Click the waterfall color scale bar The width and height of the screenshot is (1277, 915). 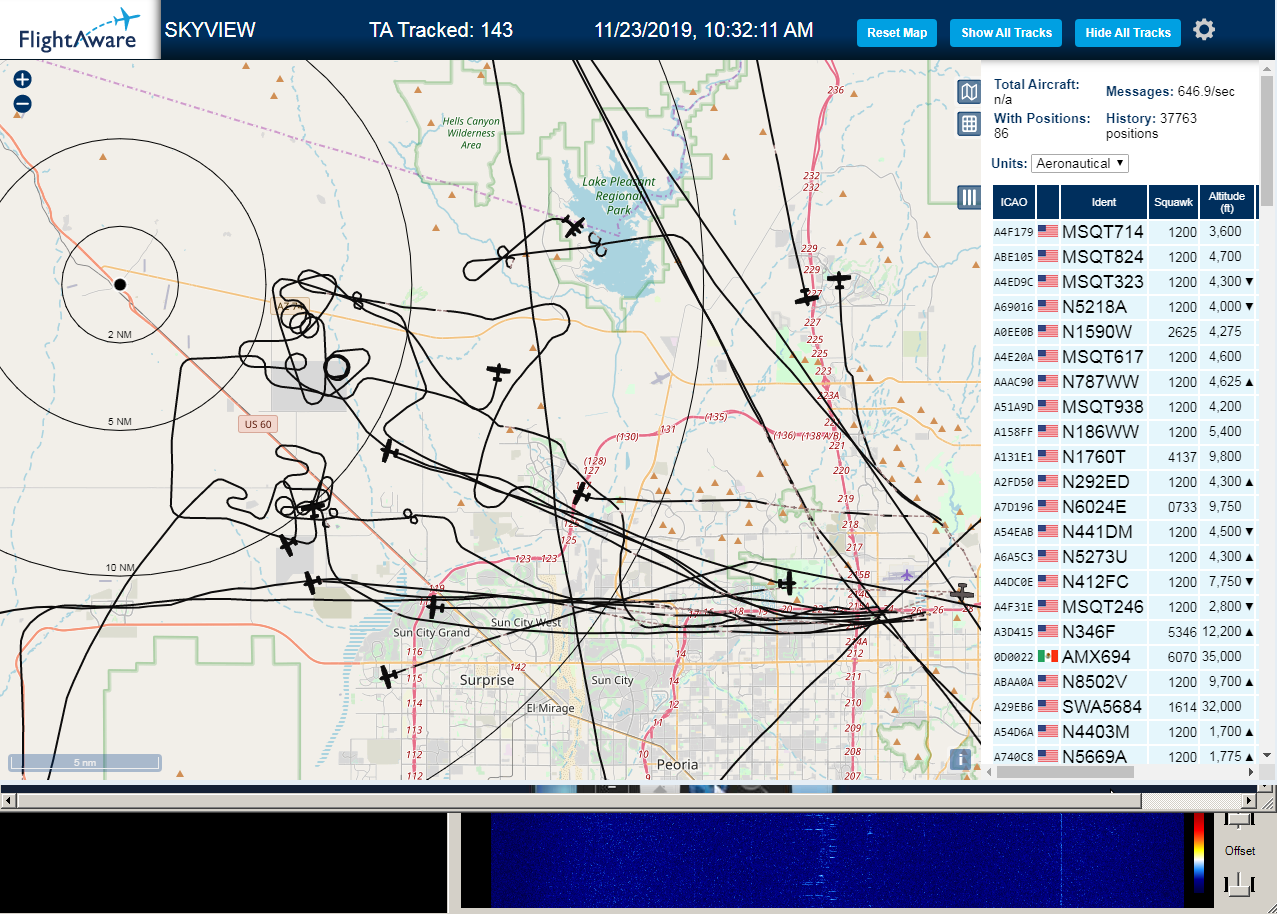tap(1199, 852)
